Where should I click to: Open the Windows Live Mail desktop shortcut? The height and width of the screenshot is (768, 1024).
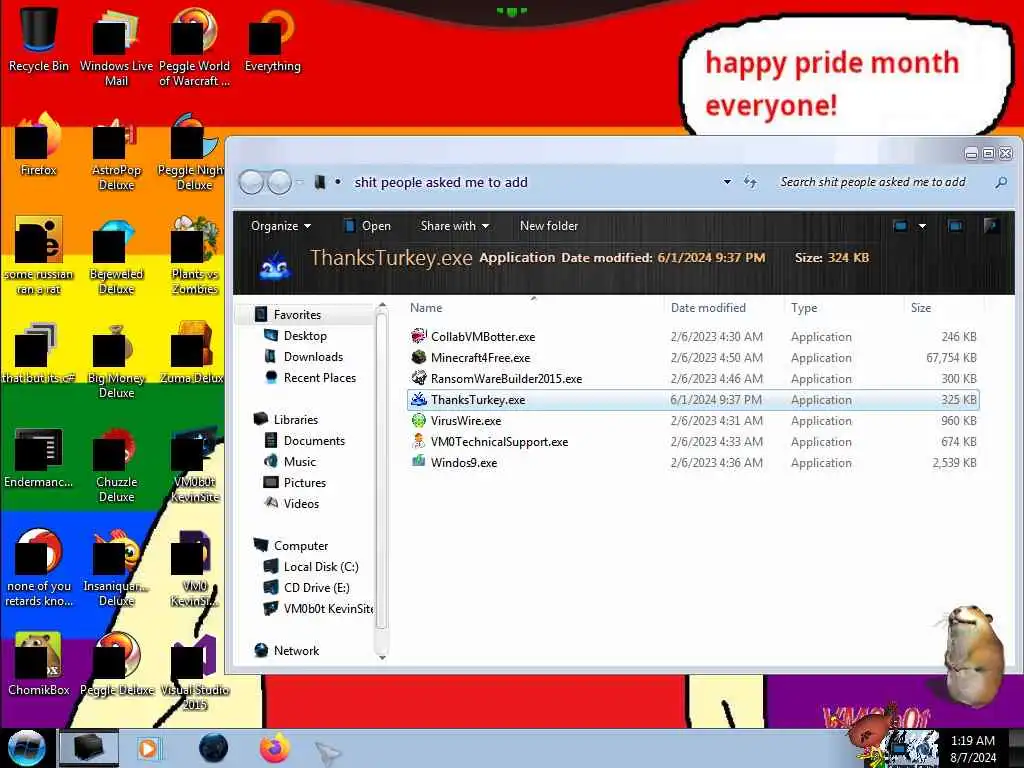point(116,47)
